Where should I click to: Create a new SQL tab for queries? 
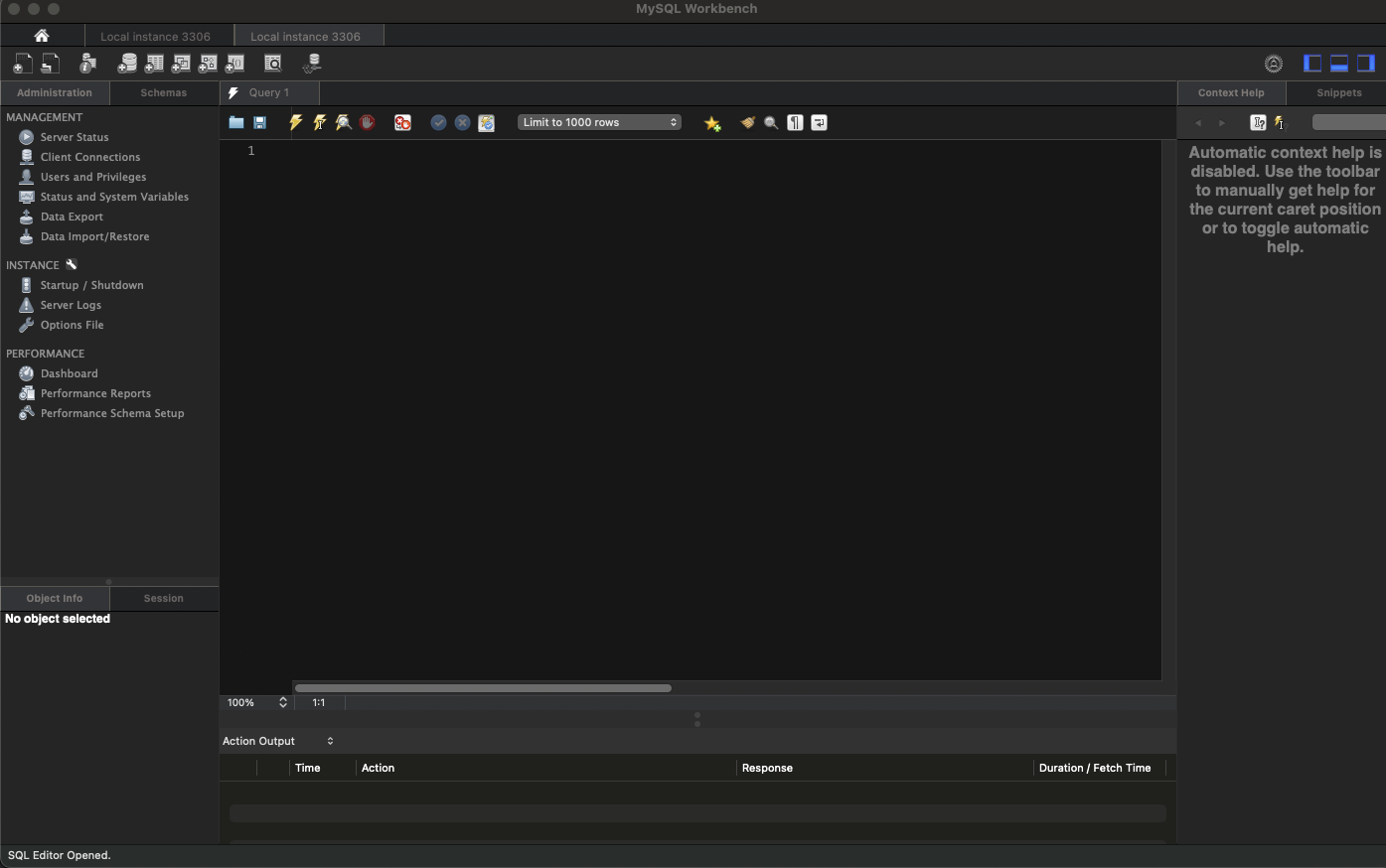(22, 64)
